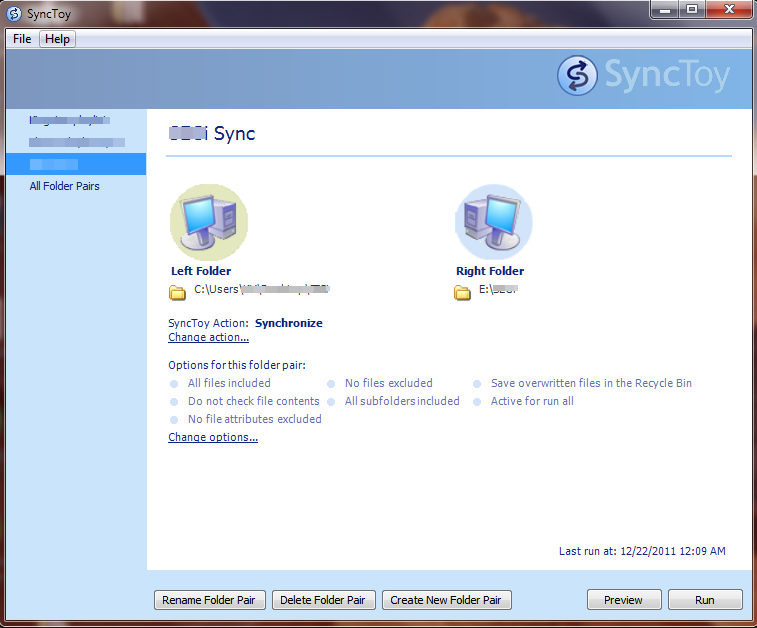
Task: Click Create New Folder Pair button
Action: [446, 600]
